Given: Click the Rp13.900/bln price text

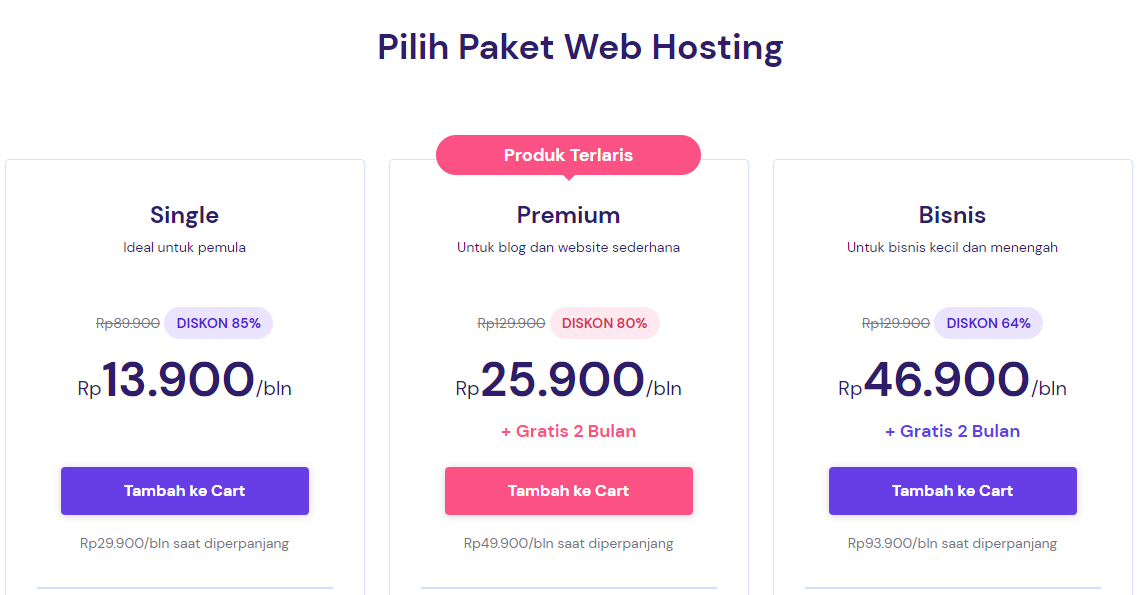Looking at the screenshot, I should pos(184,380).
